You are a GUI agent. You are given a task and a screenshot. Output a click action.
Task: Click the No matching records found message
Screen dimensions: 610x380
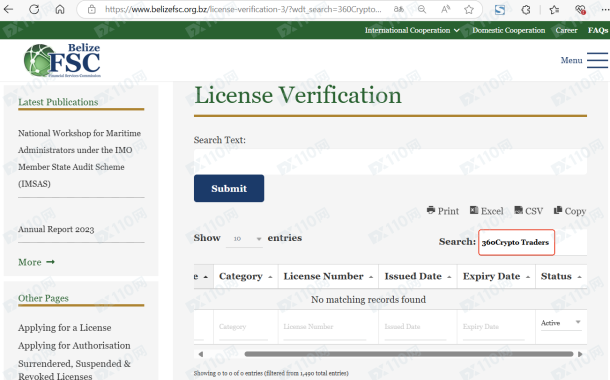pos(368,299)
